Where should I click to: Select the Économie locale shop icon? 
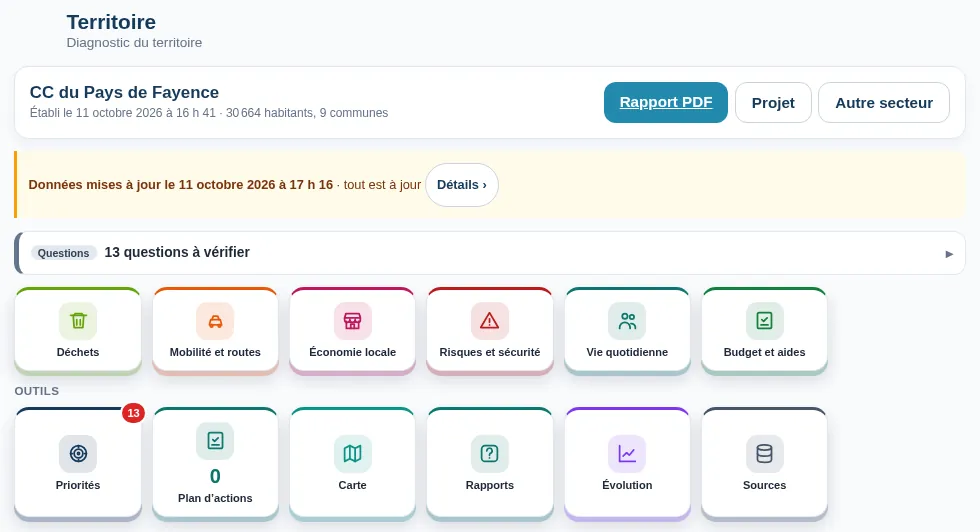(x=352, y=321)
